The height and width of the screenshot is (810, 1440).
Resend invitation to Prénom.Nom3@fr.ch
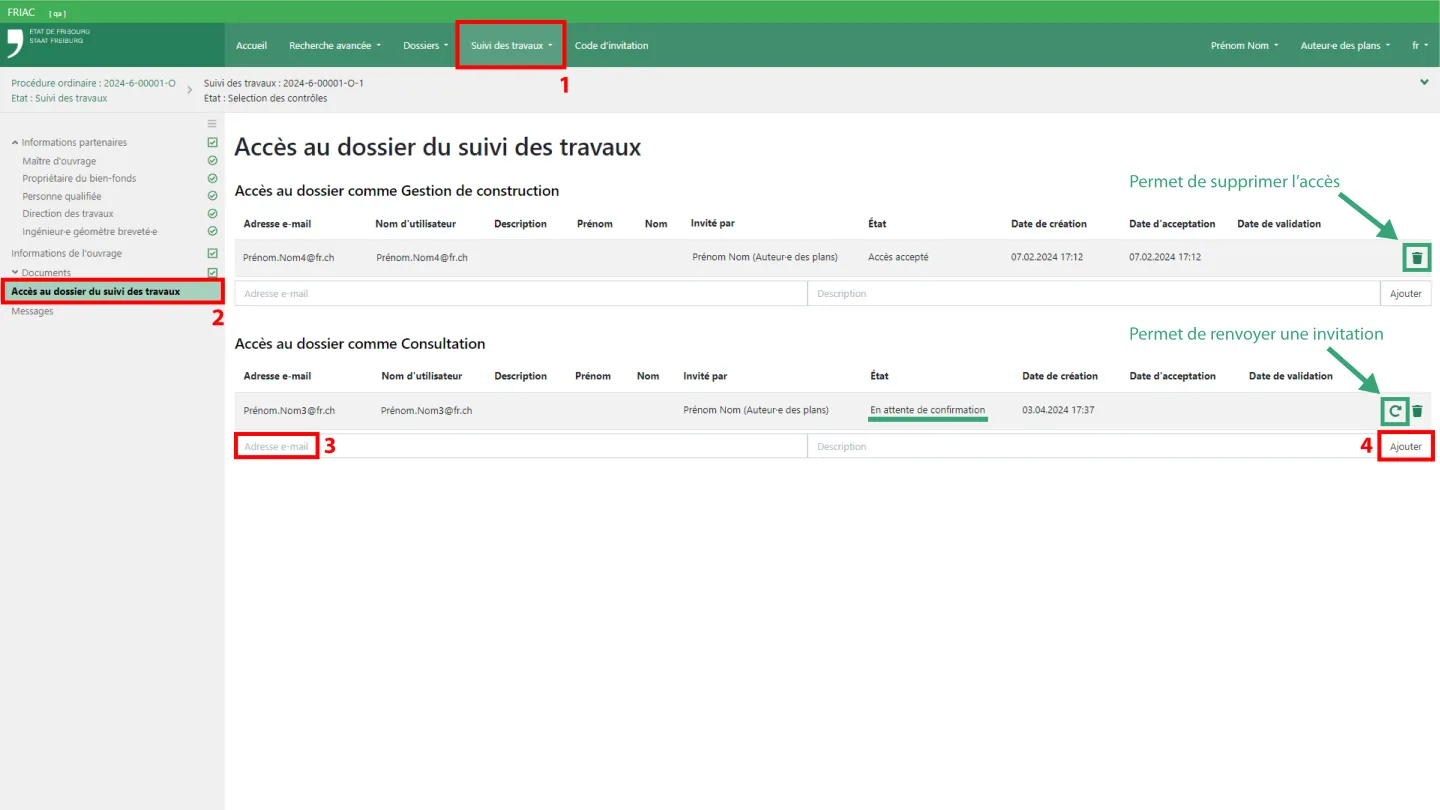pyautogui.click(x=1395, y=411)
